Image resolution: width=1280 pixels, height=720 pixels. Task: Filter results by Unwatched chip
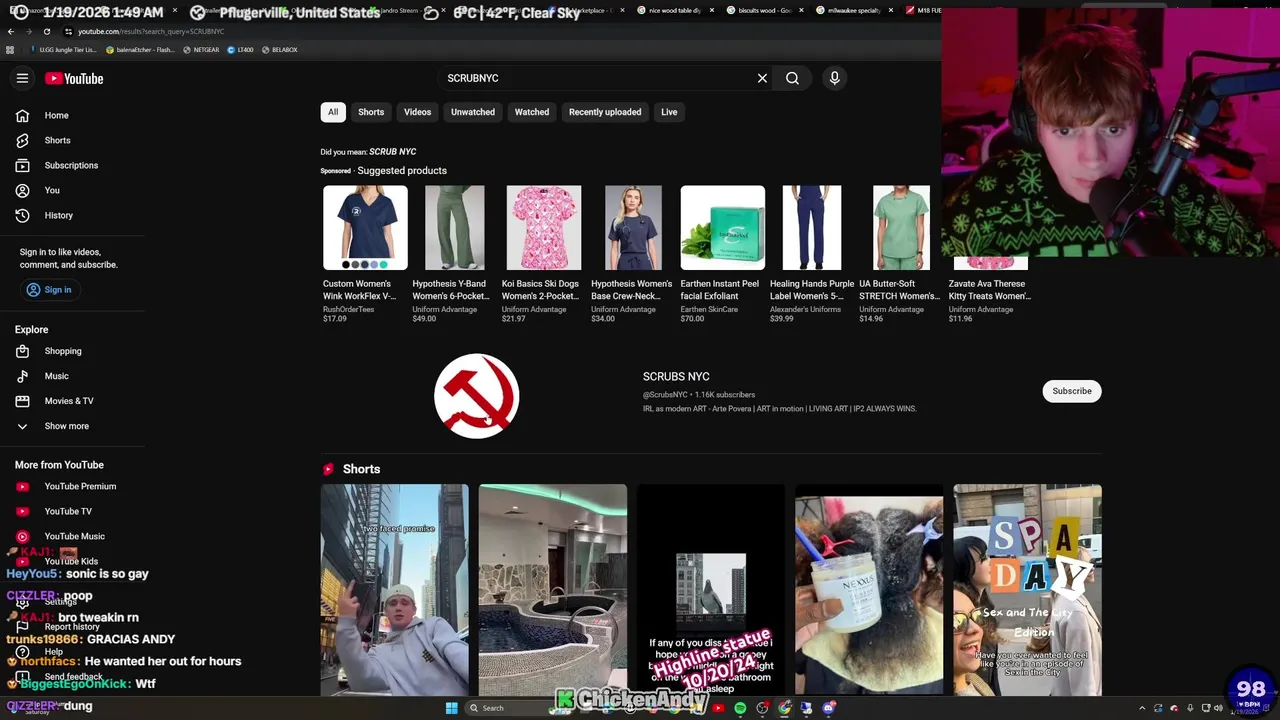click(473, 112)
